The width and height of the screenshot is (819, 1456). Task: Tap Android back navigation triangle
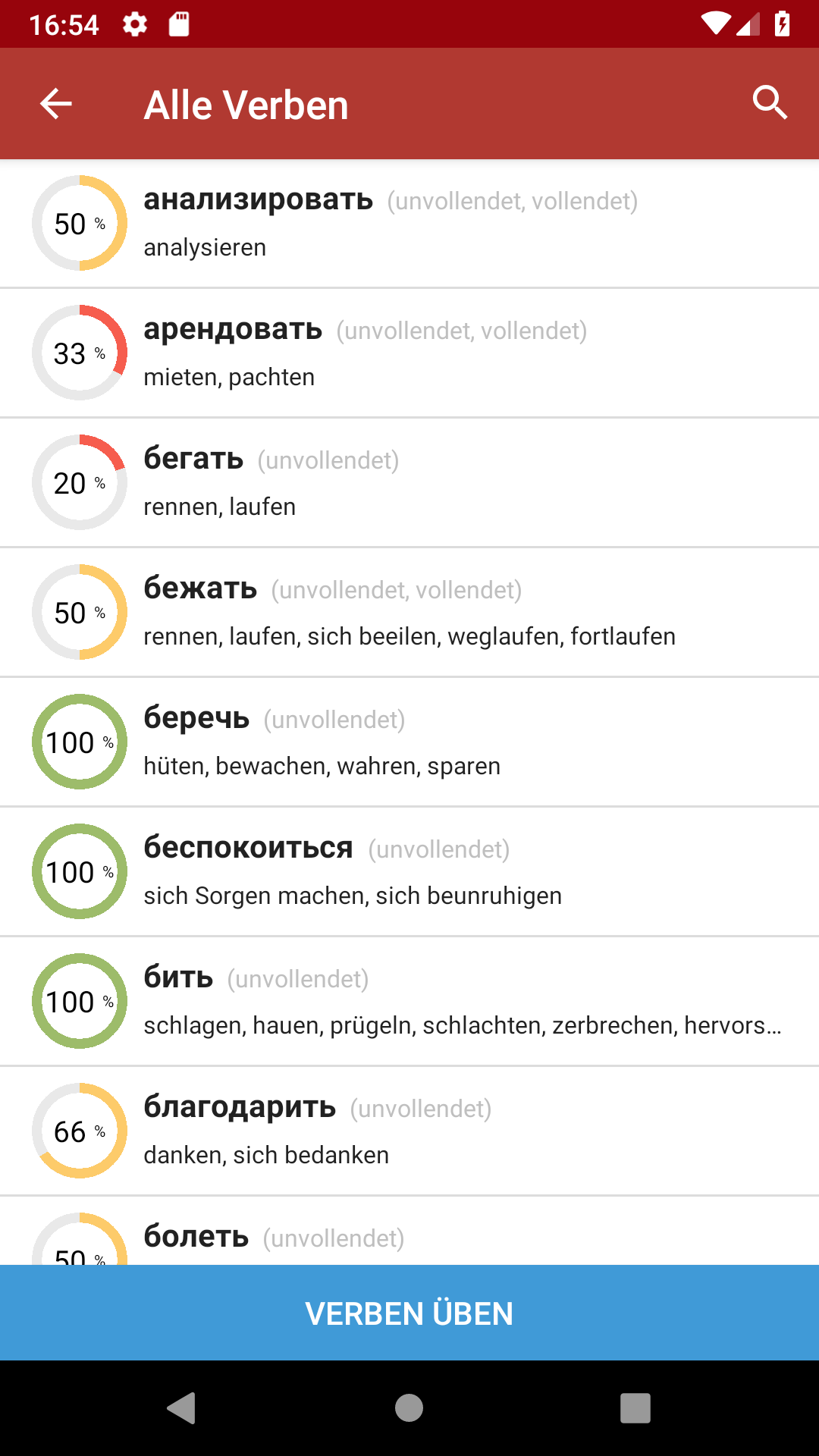(x=182, y=1408)
